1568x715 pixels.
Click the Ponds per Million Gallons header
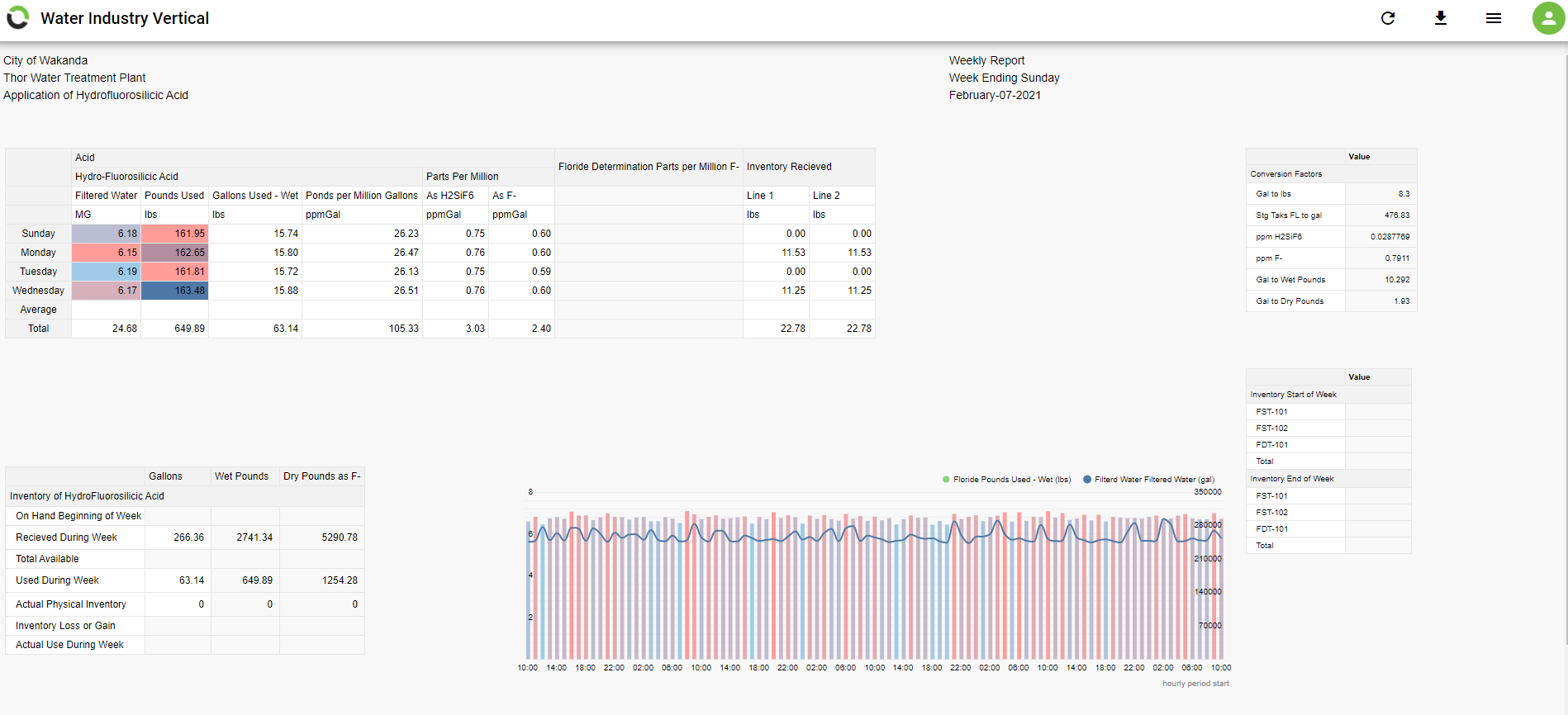coord(362,196)
